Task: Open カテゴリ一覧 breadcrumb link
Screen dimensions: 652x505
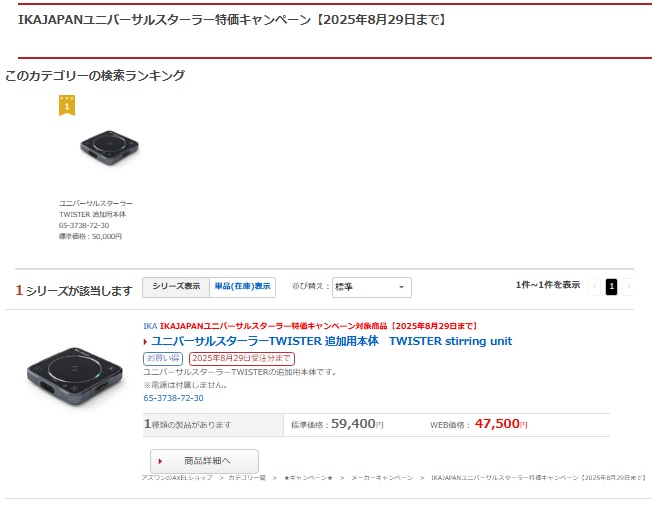Action: pos(247,478)
